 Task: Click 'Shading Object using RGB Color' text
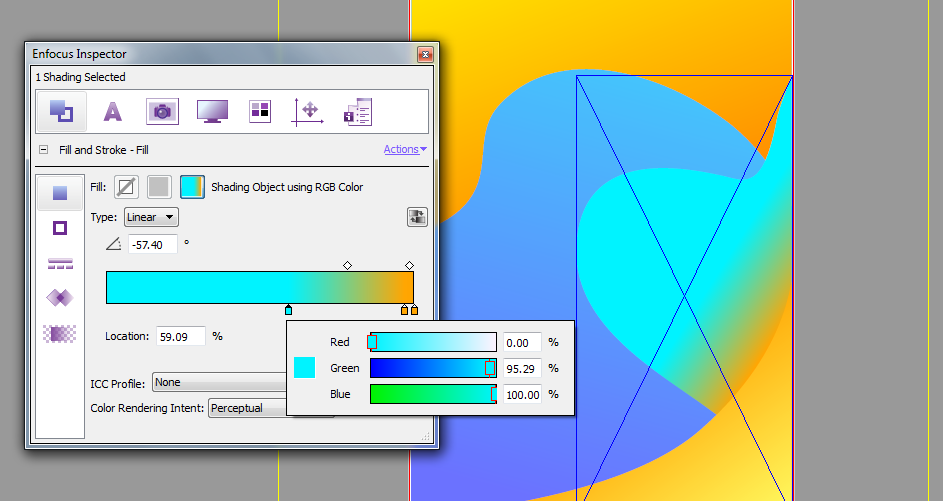(287, 187)
